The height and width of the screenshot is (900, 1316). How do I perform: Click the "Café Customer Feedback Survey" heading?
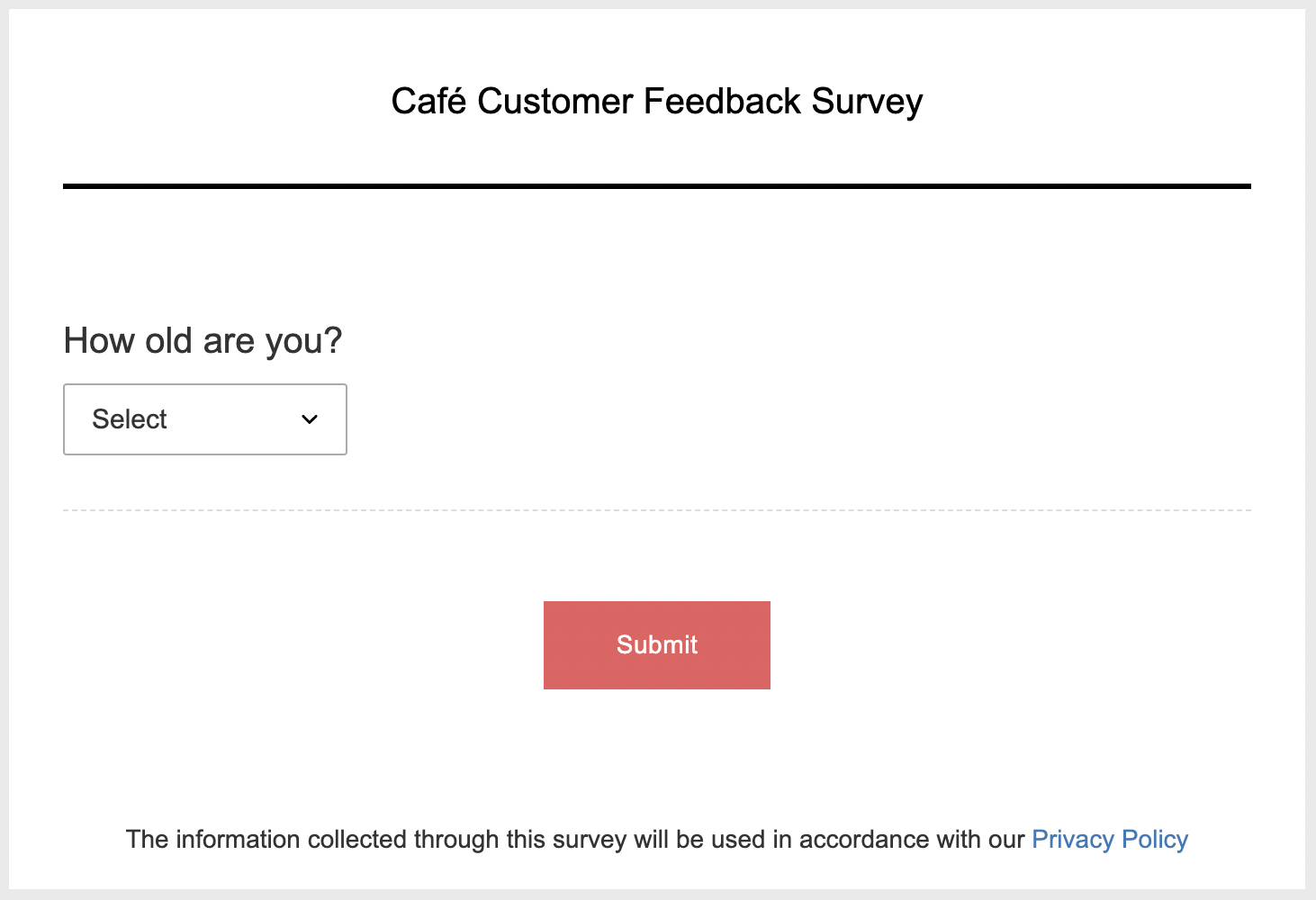pos(656,102)
